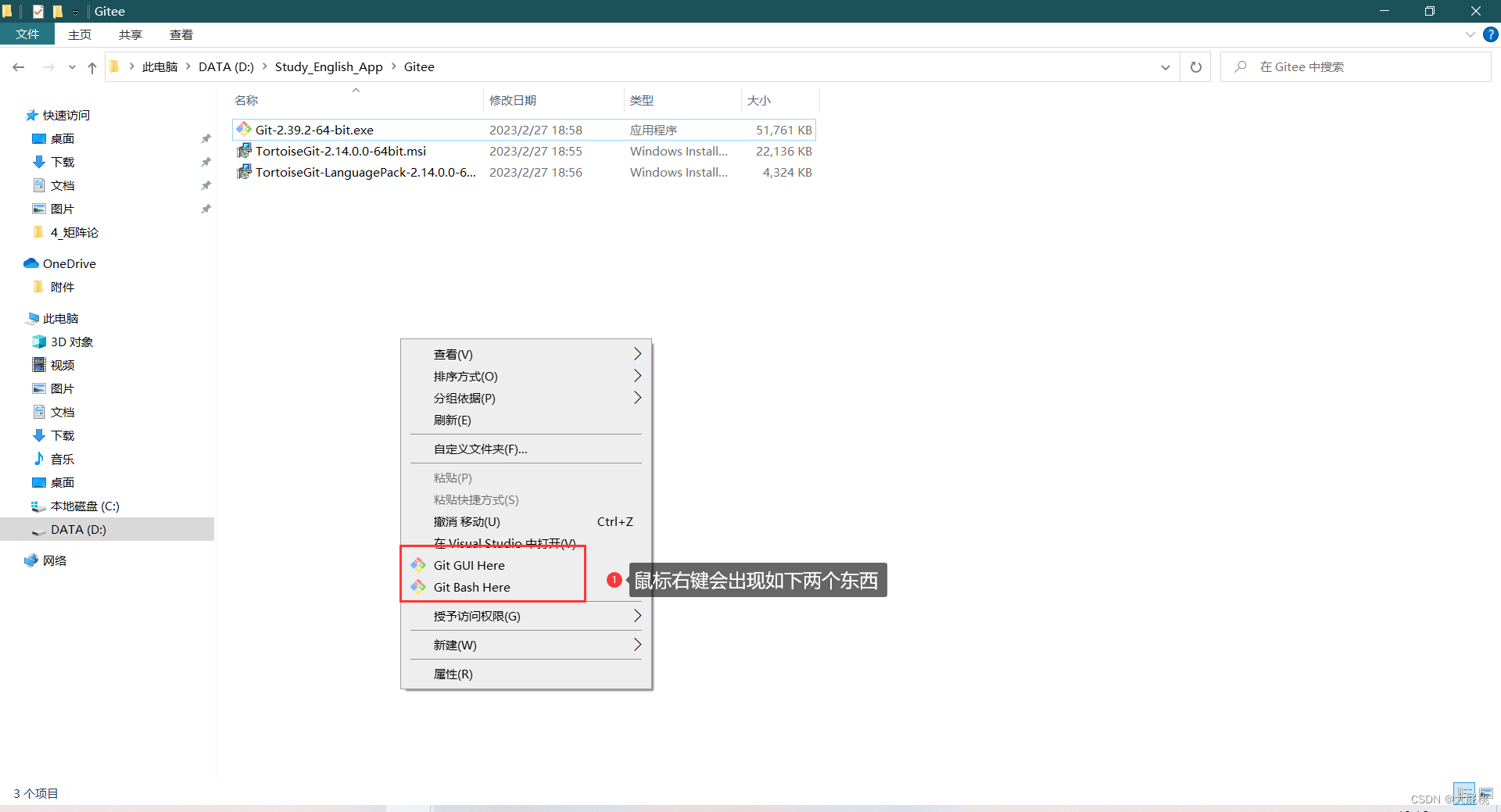Screen dimensions: 1501x812
Task: Go up one folder level with up arrow
Action: coord(92,67)
